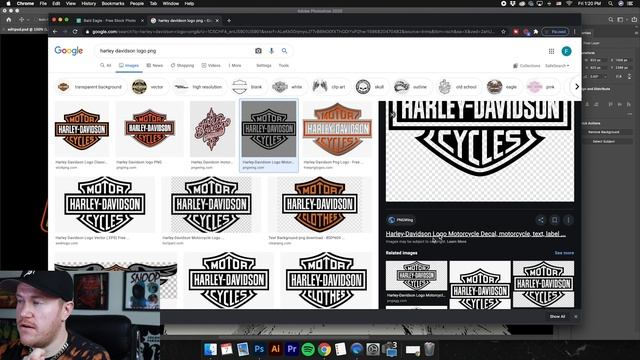This screenshot has height=360, width=640.
Task: Open Chrome from the Dock
Action: tap(324, 349)
